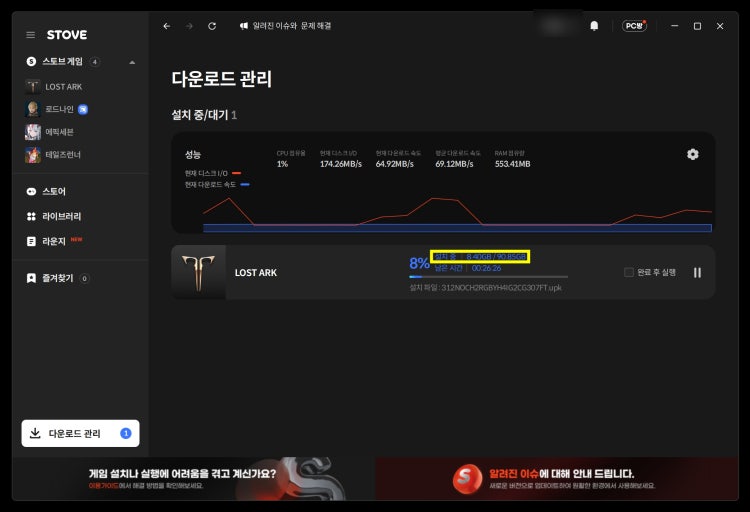Open the install help banner at bottom

194,479
